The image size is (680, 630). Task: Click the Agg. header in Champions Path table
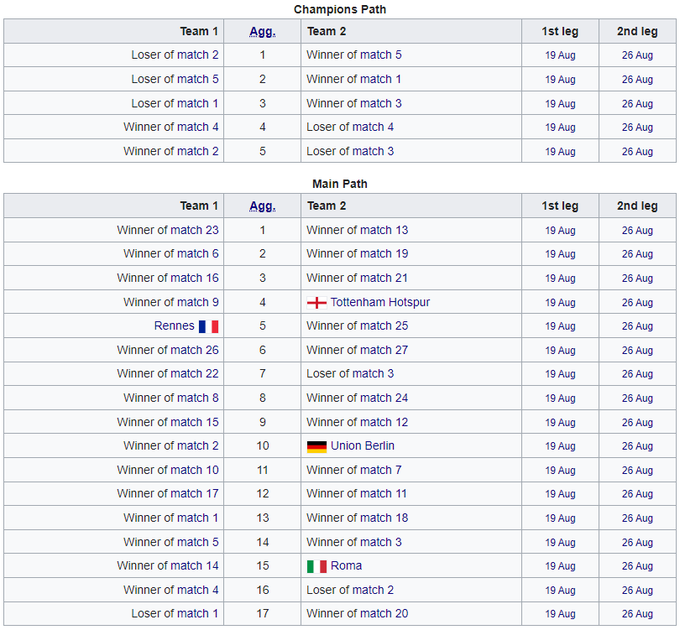point(262,31)
